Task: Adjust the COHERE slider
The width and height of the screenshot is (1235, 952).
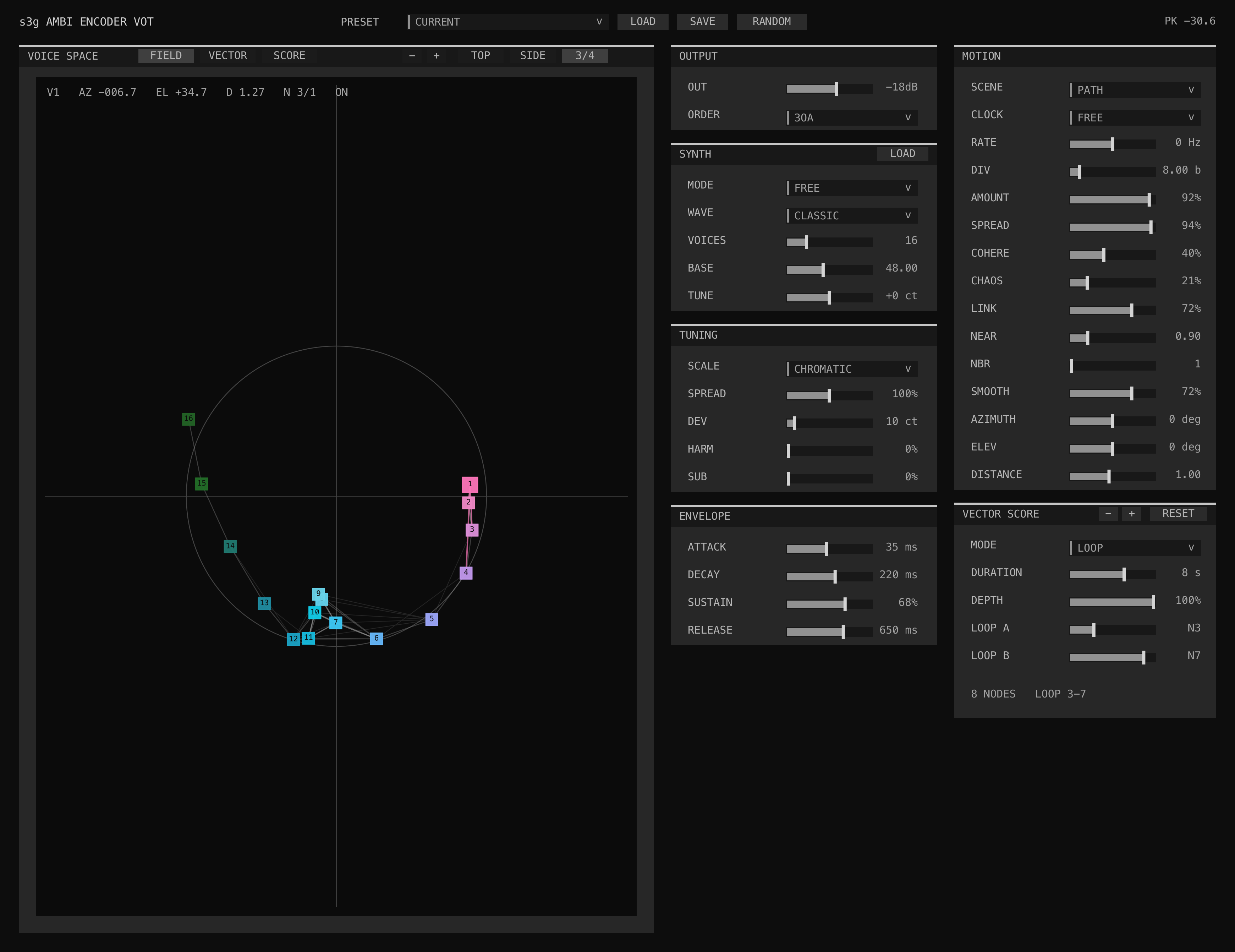Action: tap(1113, 255)
